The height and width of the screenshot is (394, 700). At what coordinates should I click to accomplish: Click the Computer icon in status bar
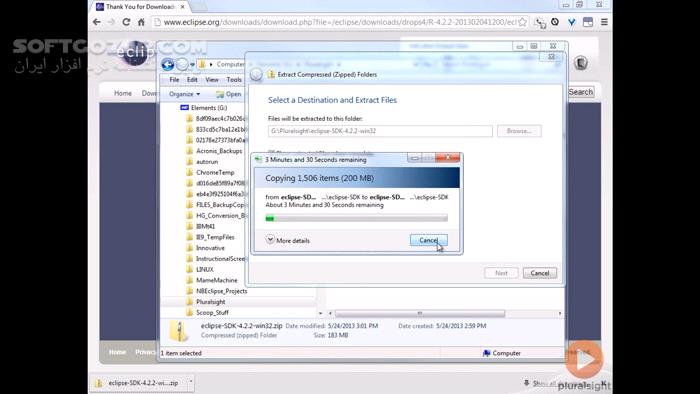pos(487,353)
